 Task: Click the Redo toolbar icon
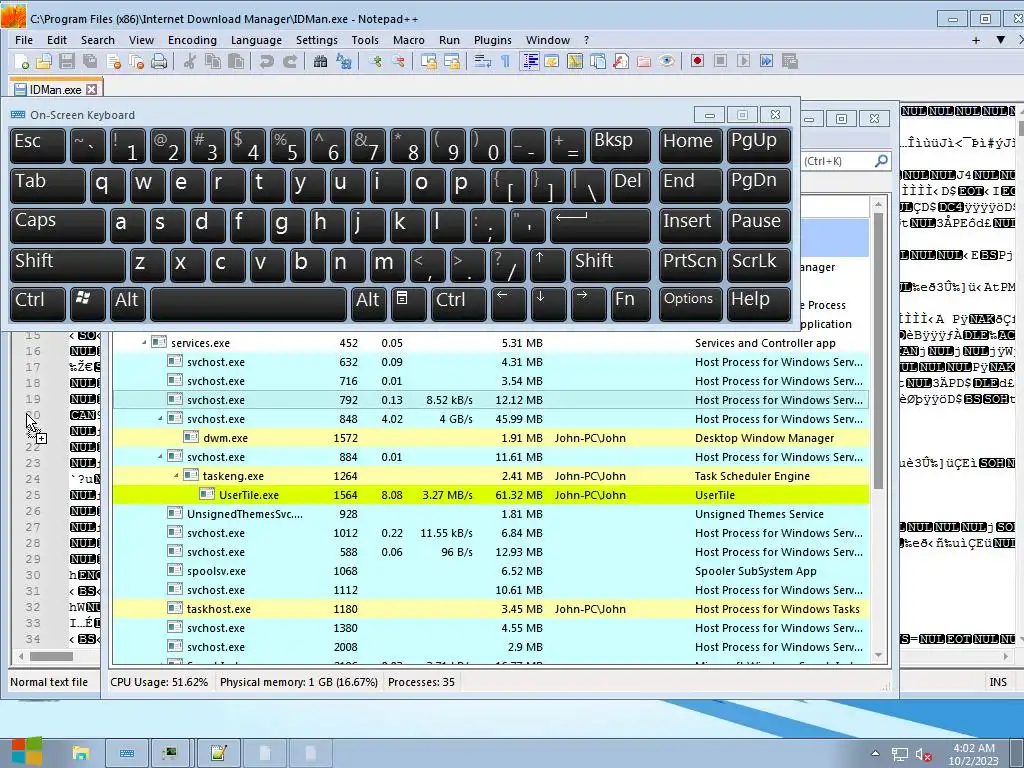click(289, 61)
